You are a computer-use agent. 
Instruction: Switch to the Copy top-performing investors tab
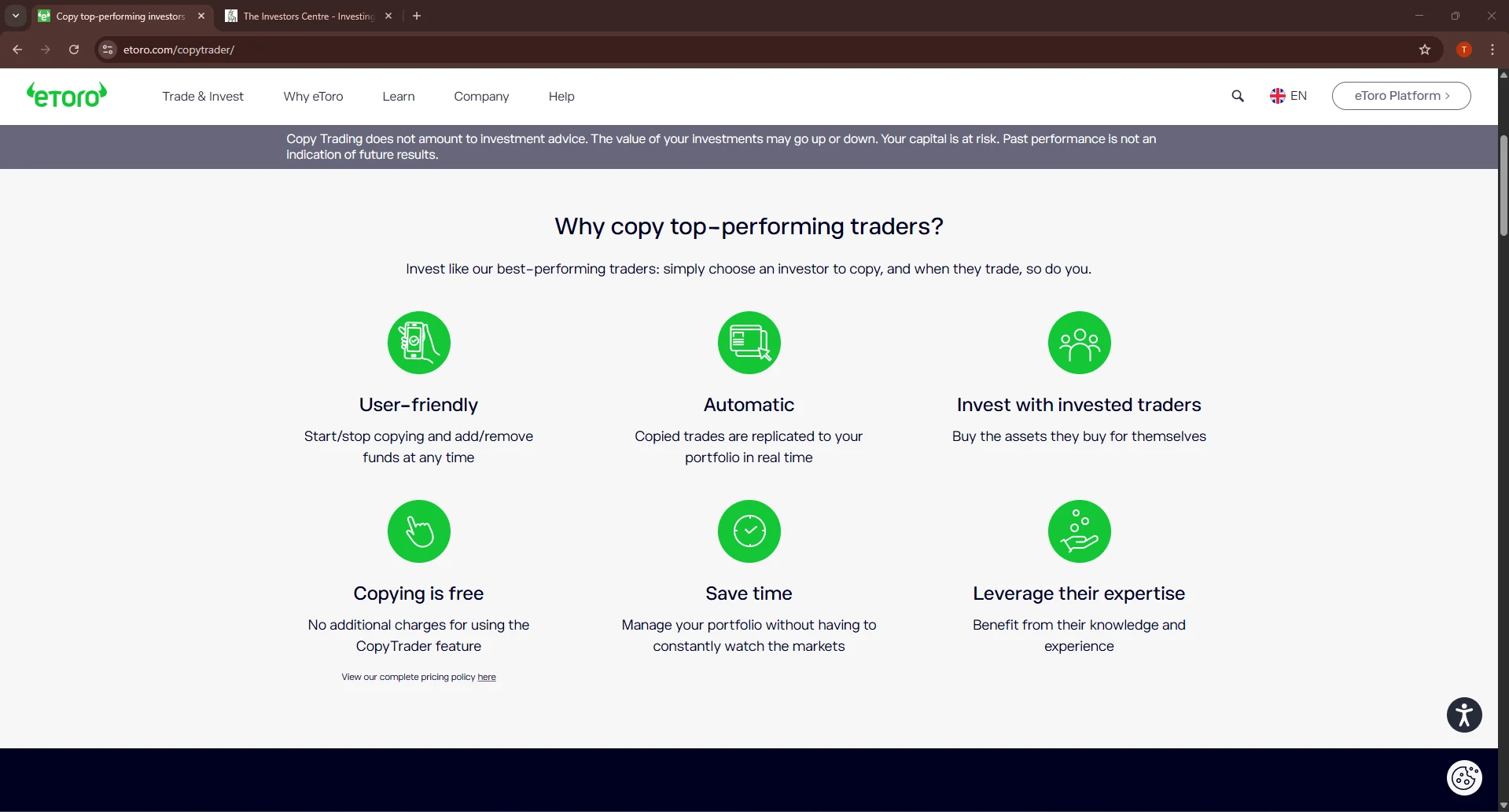coord(120,16)
